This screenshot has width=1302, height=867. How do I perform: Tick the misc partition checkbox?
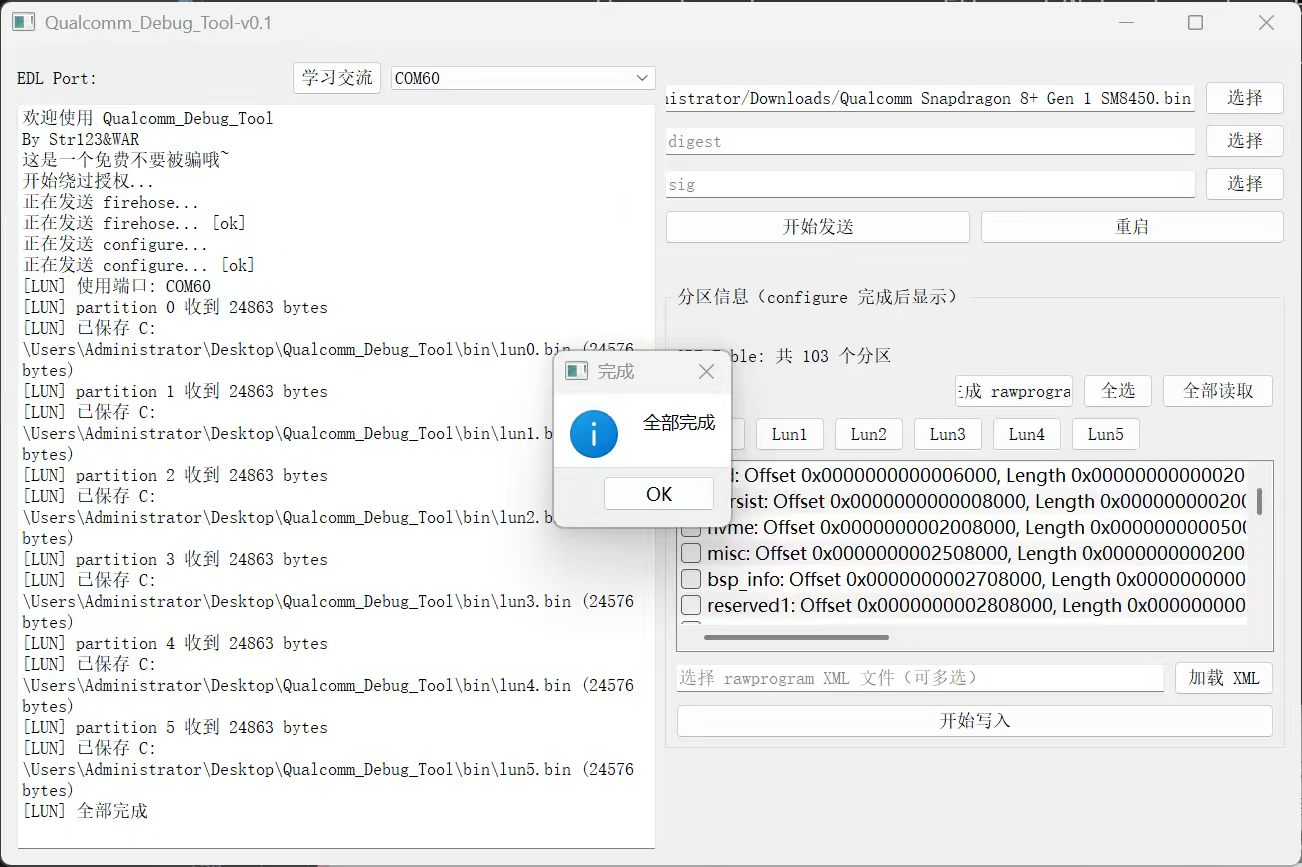691,553
